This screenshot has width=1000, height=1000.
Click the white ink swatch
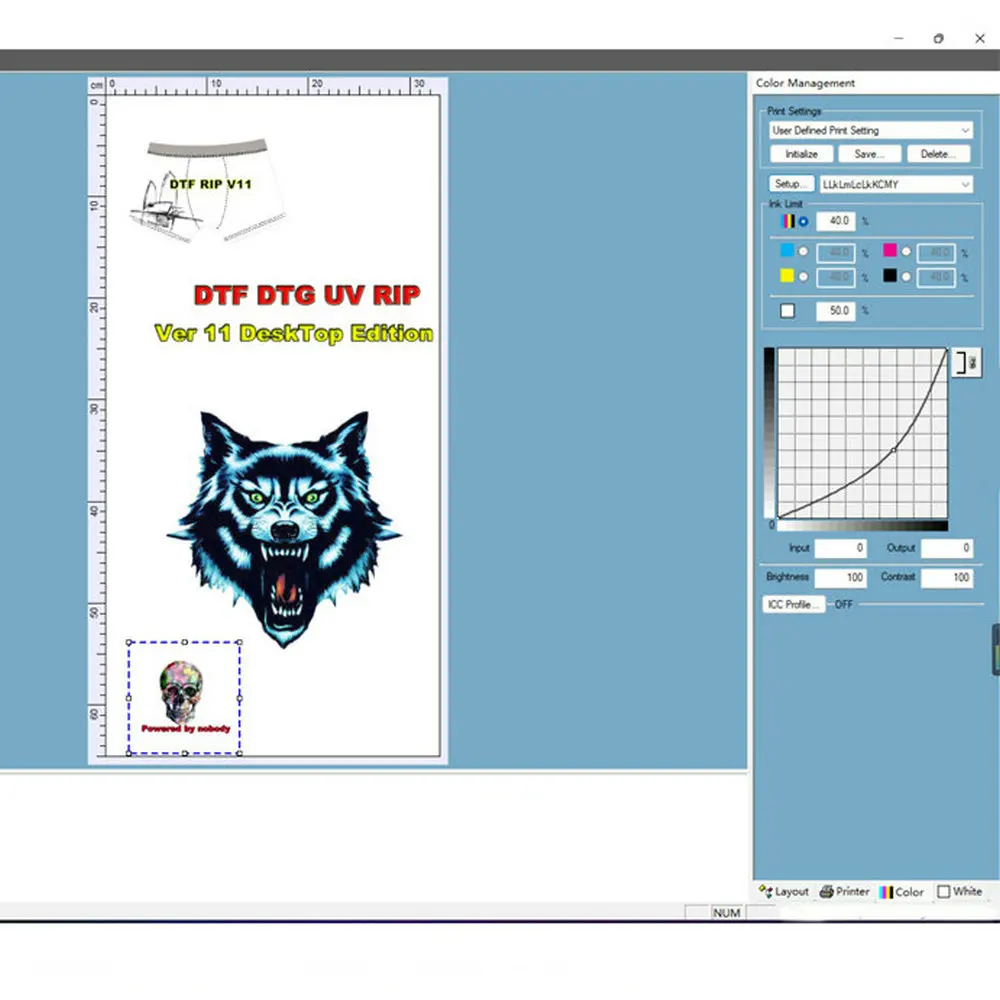[788, 311]
